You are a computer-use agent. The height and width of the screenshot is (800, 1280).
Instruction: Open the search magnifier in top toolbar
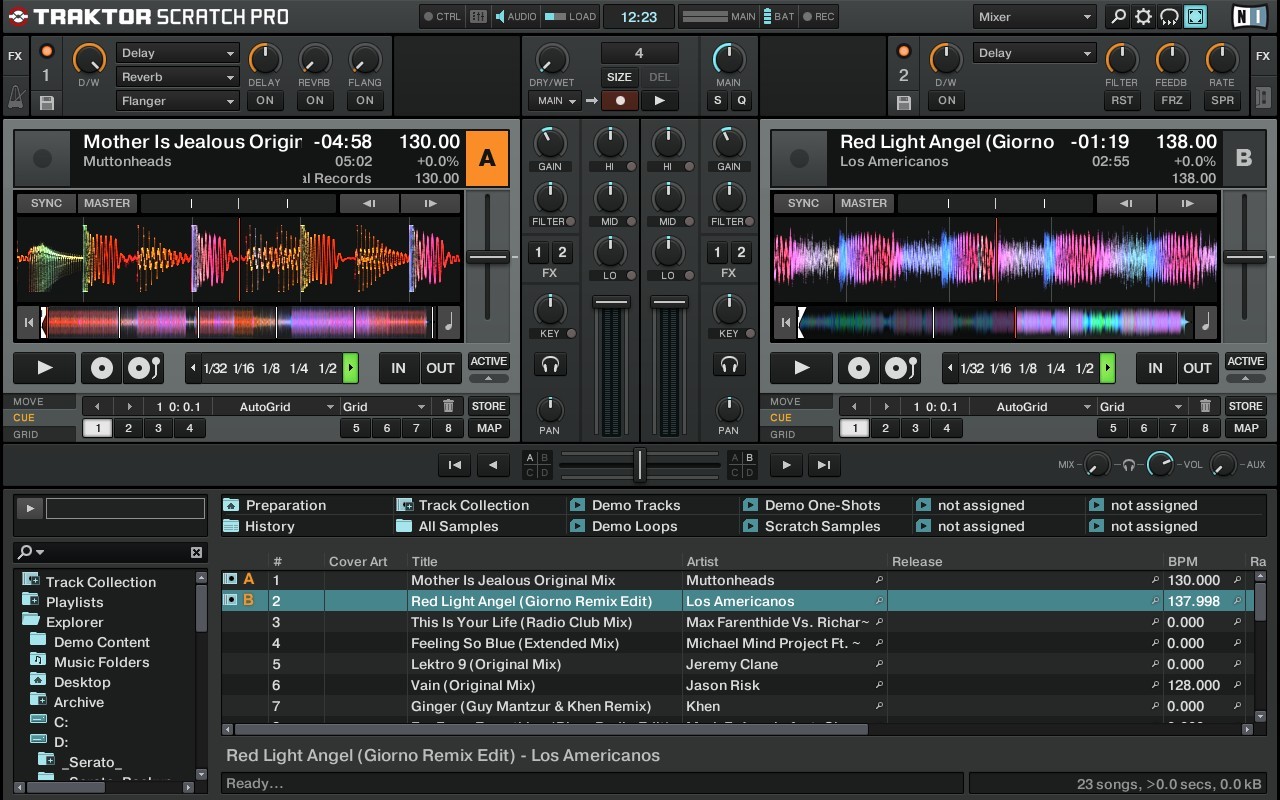pos(1119,16)
